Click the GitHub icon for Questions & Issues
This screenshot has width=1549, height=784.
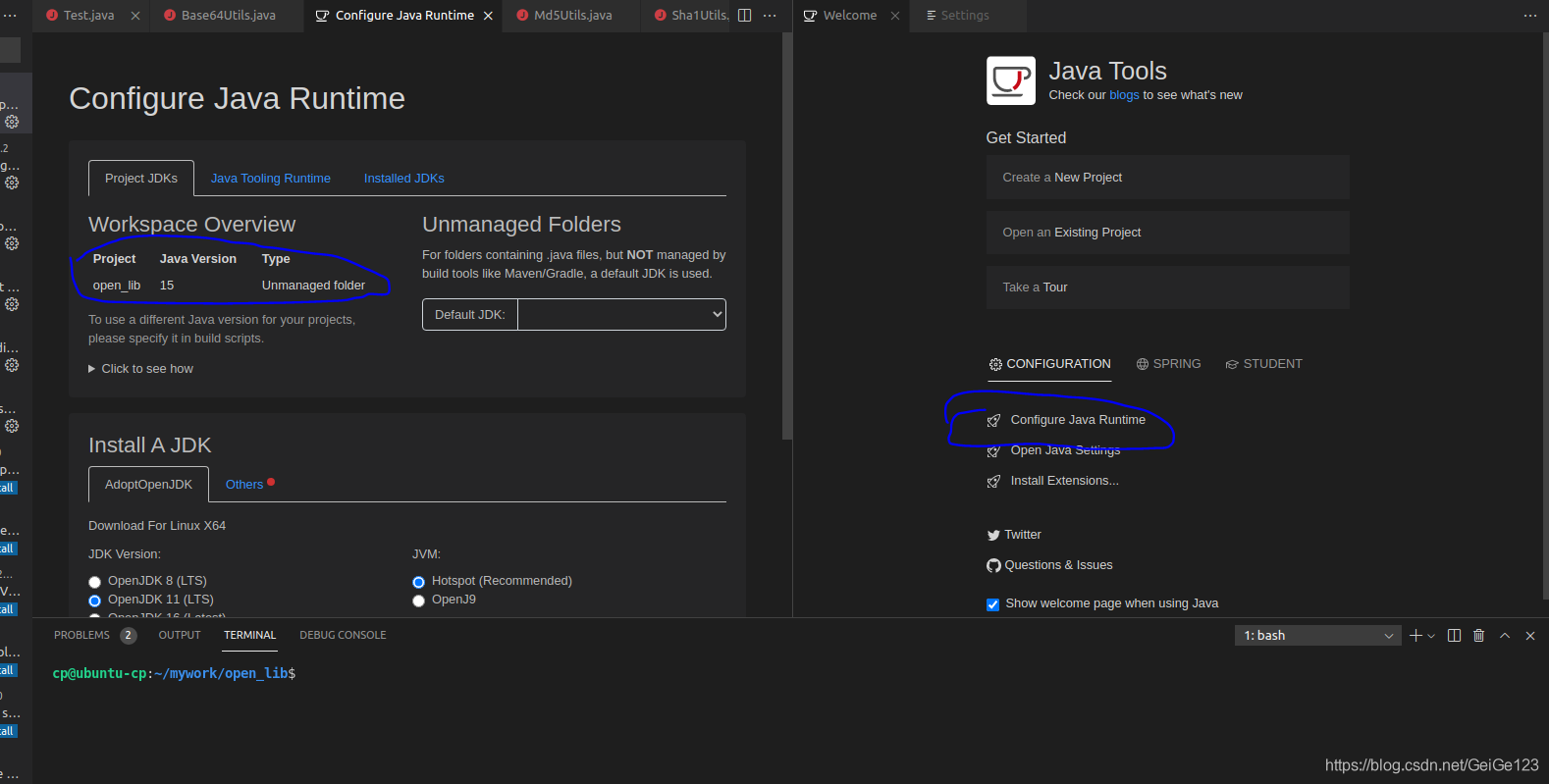[993, 565]
